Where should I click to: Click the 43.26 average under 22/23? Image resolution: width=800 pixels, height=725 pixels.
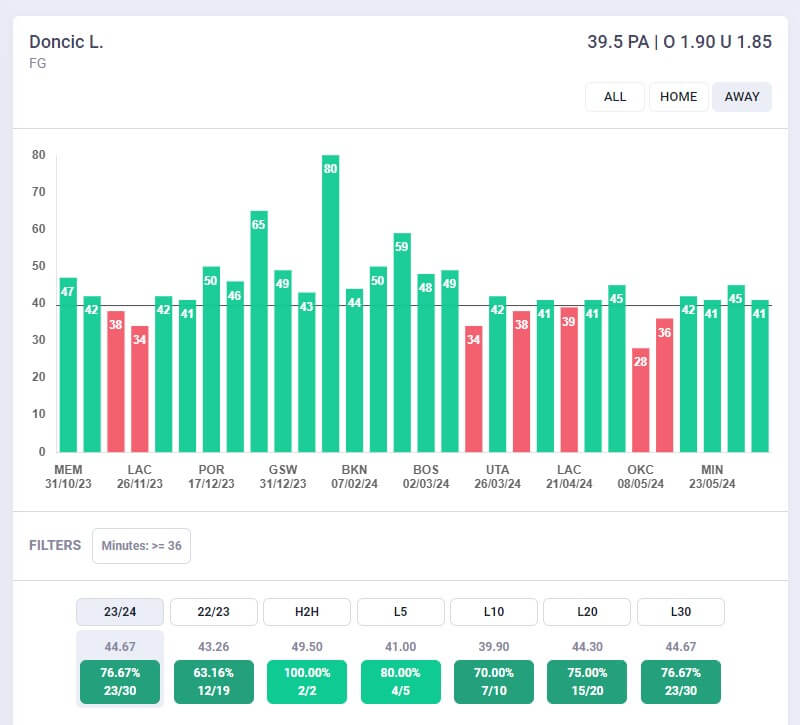click(213, 647)
